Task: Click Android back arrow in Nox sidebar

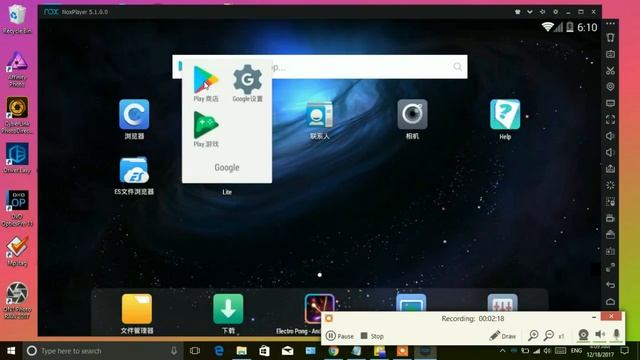Action: pyautogui.click(x=610, y=284)
